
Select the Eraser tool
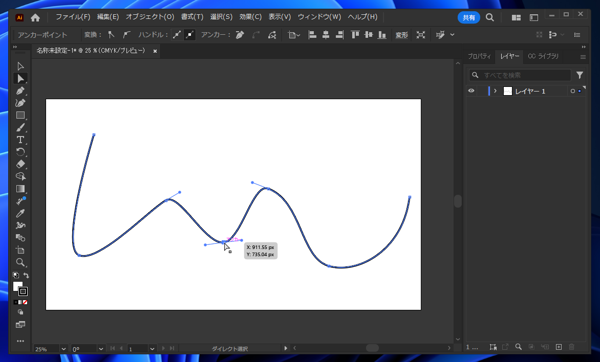(20, 164)
